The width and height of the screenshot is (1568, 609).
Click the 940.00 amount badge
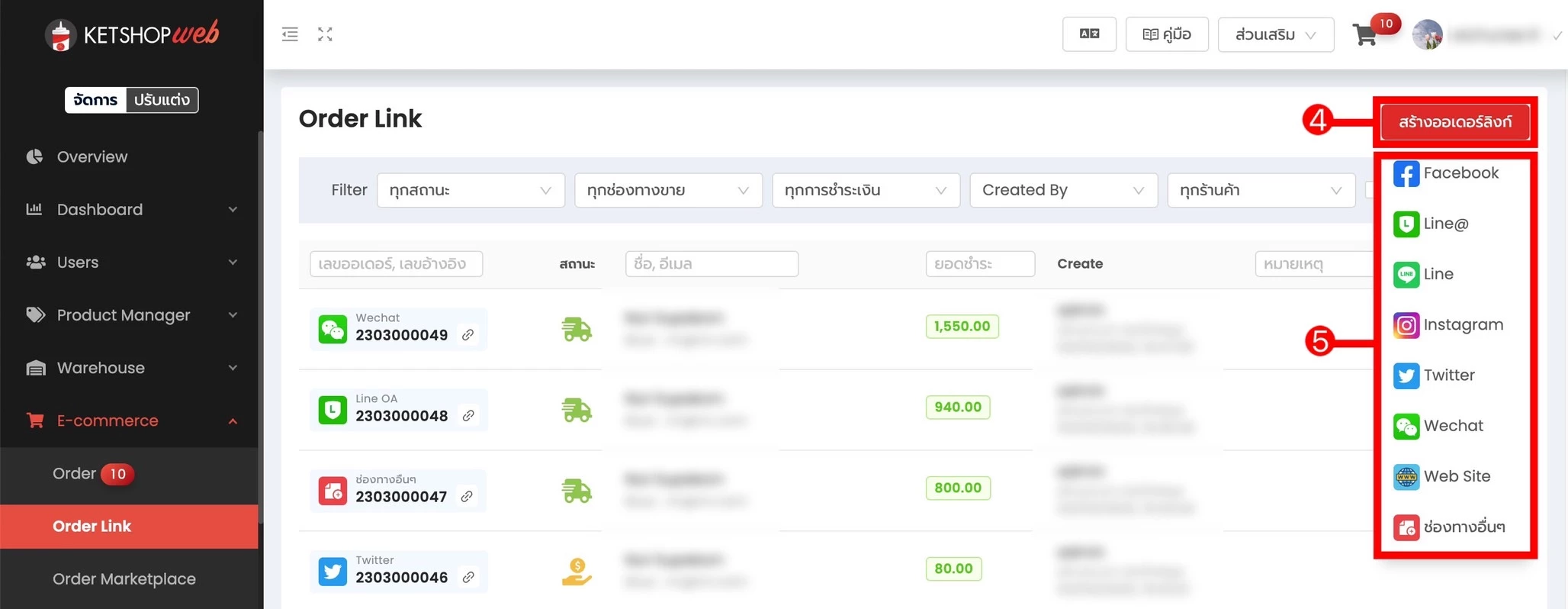958,408
